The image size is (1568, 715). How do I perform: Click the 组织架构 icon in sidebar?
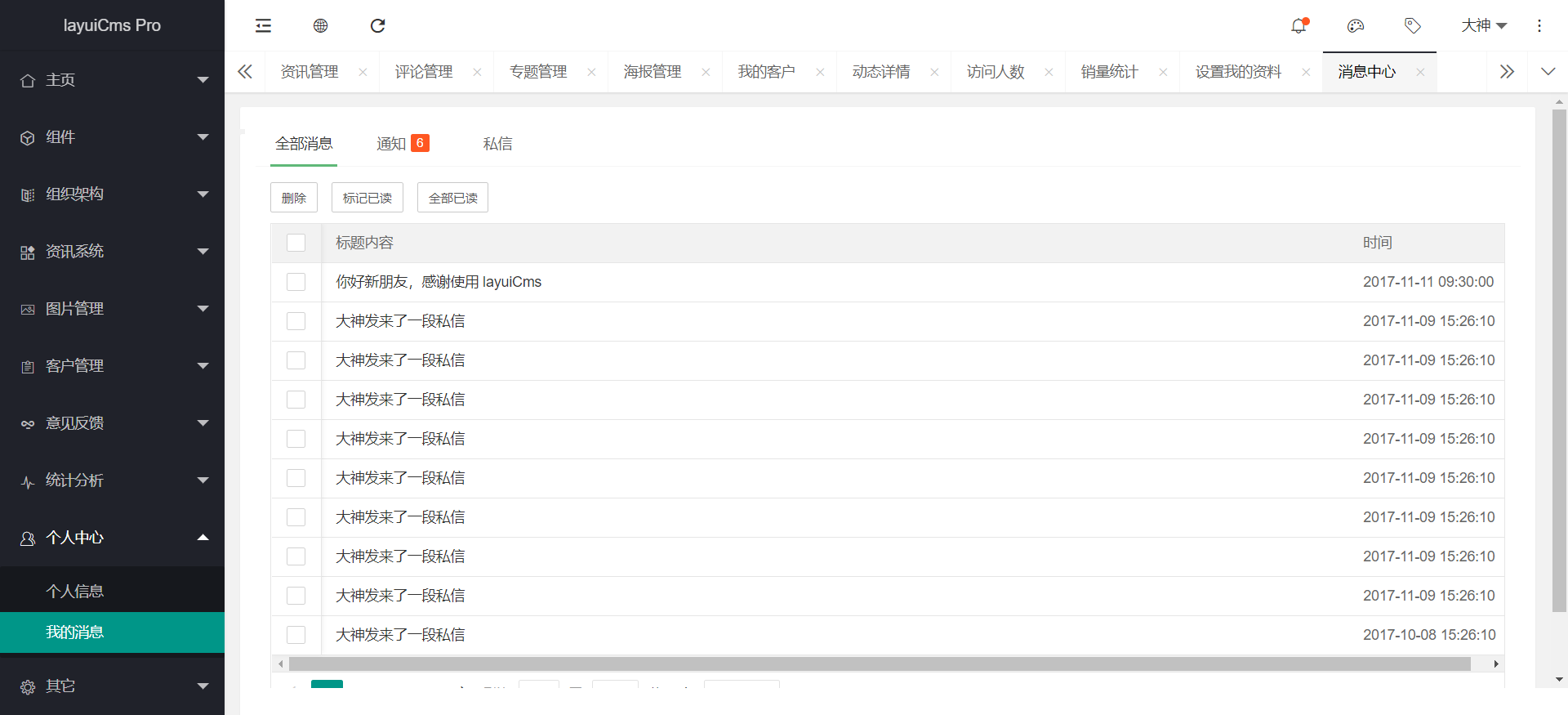point(28,194)
